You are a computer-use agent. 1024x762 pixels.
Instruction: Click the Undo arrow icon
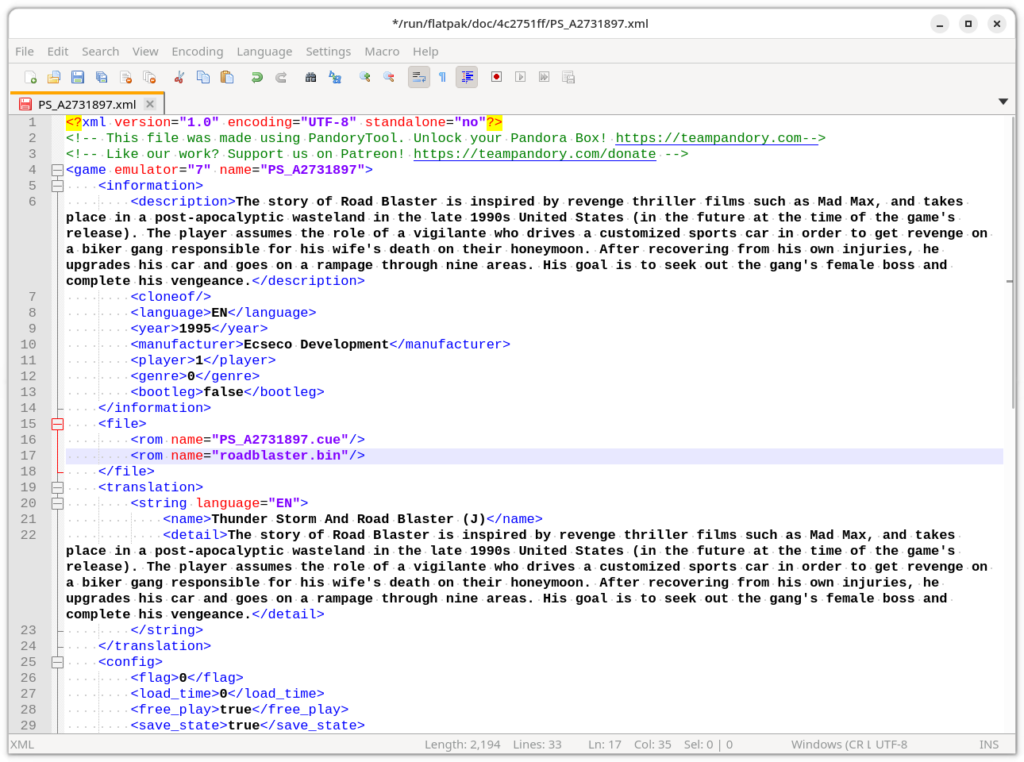[x=257, y=77]
